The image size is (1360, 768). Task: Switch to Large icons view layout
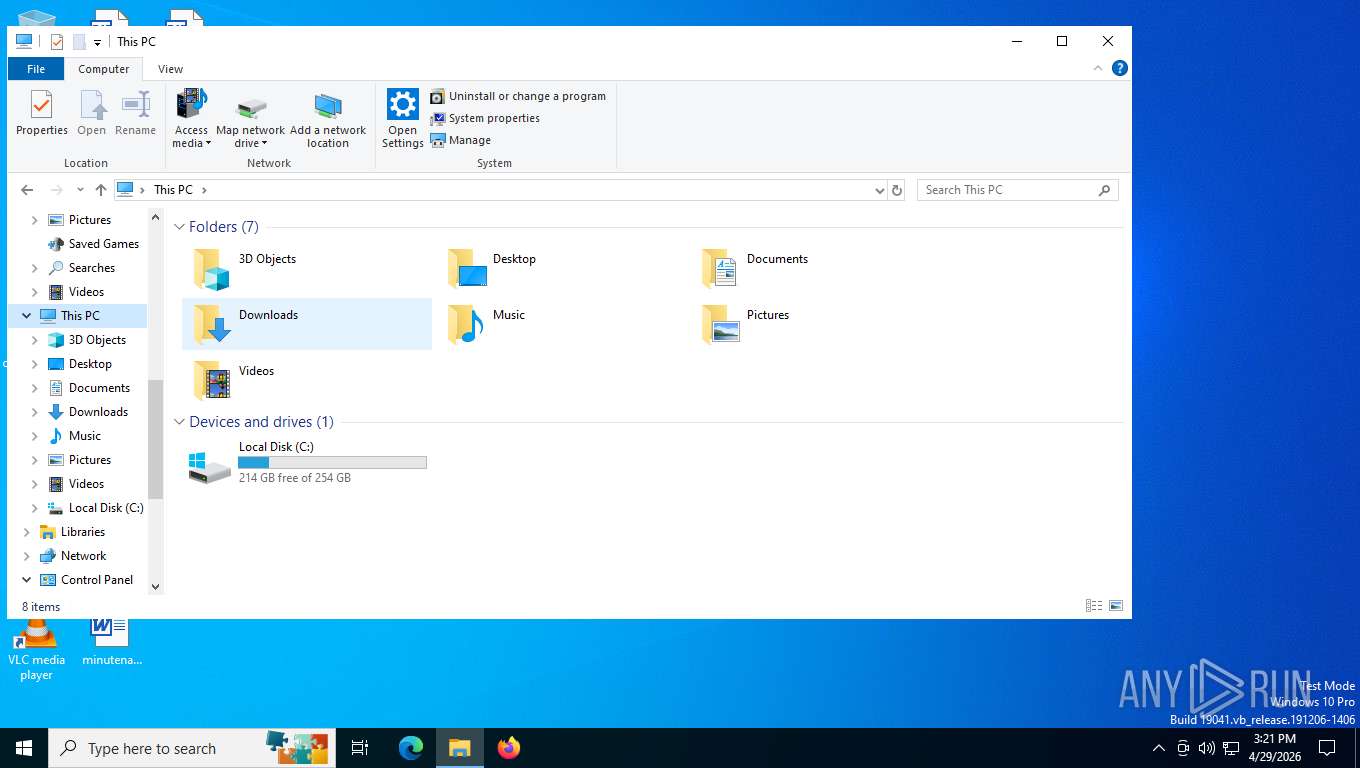coord(1116,606)
